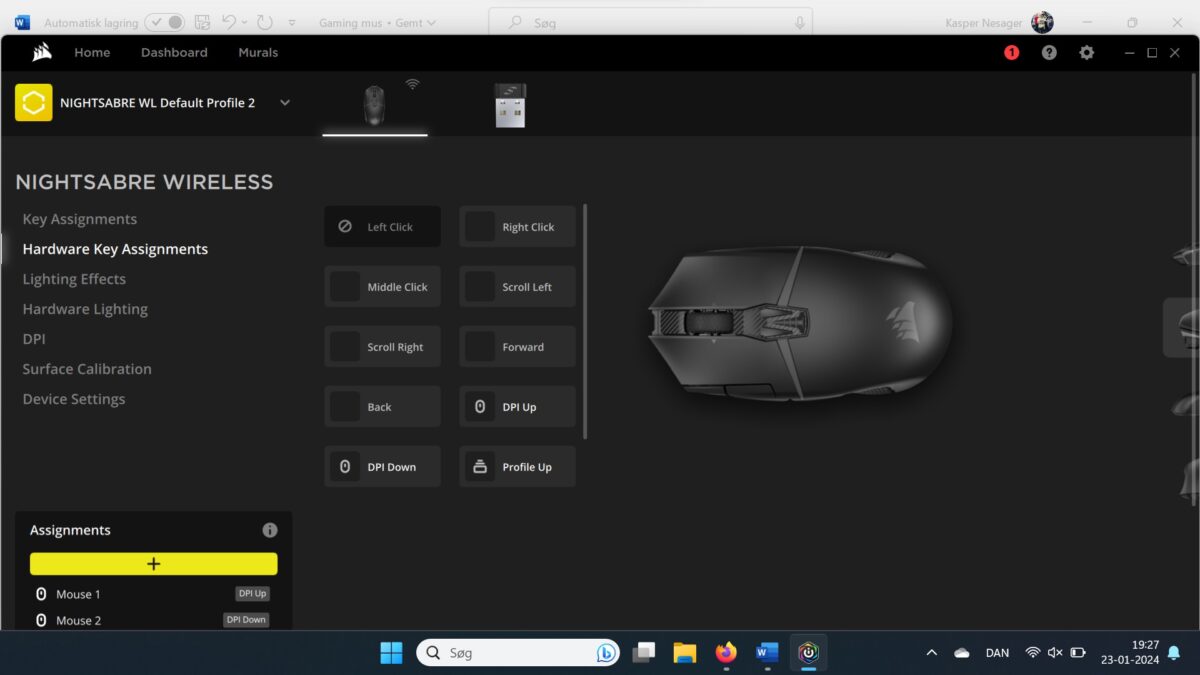Click the disabled icon on Left Click
The image size is (1200, 675).
point(345,227)
